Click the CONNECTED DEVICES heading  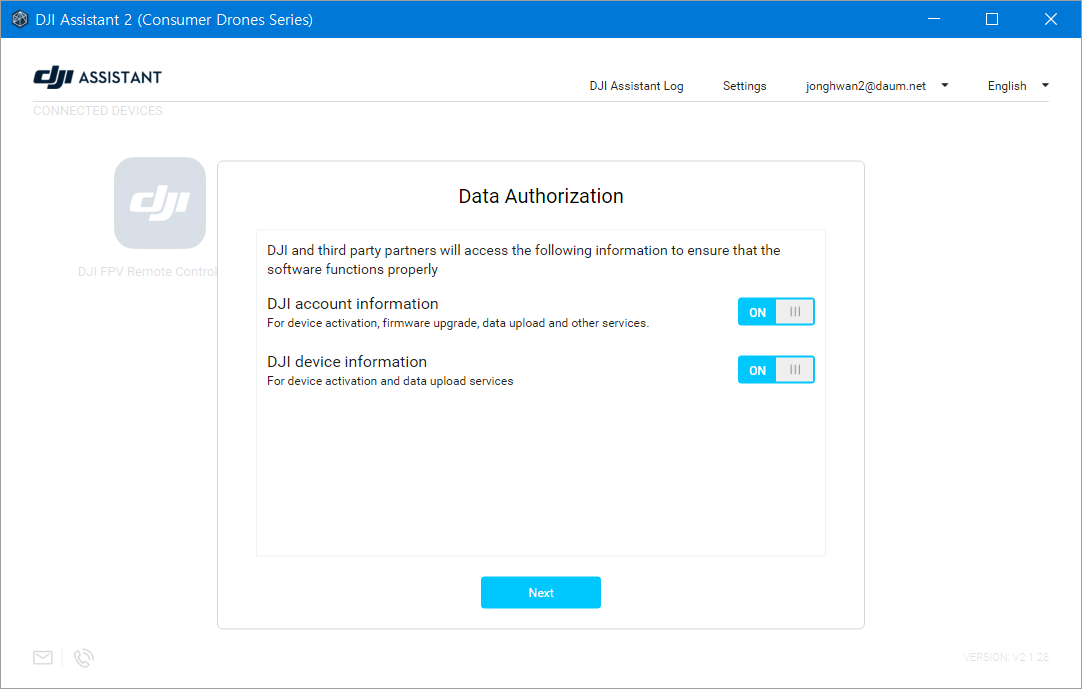pyautogui.click(x=98, y=110)
